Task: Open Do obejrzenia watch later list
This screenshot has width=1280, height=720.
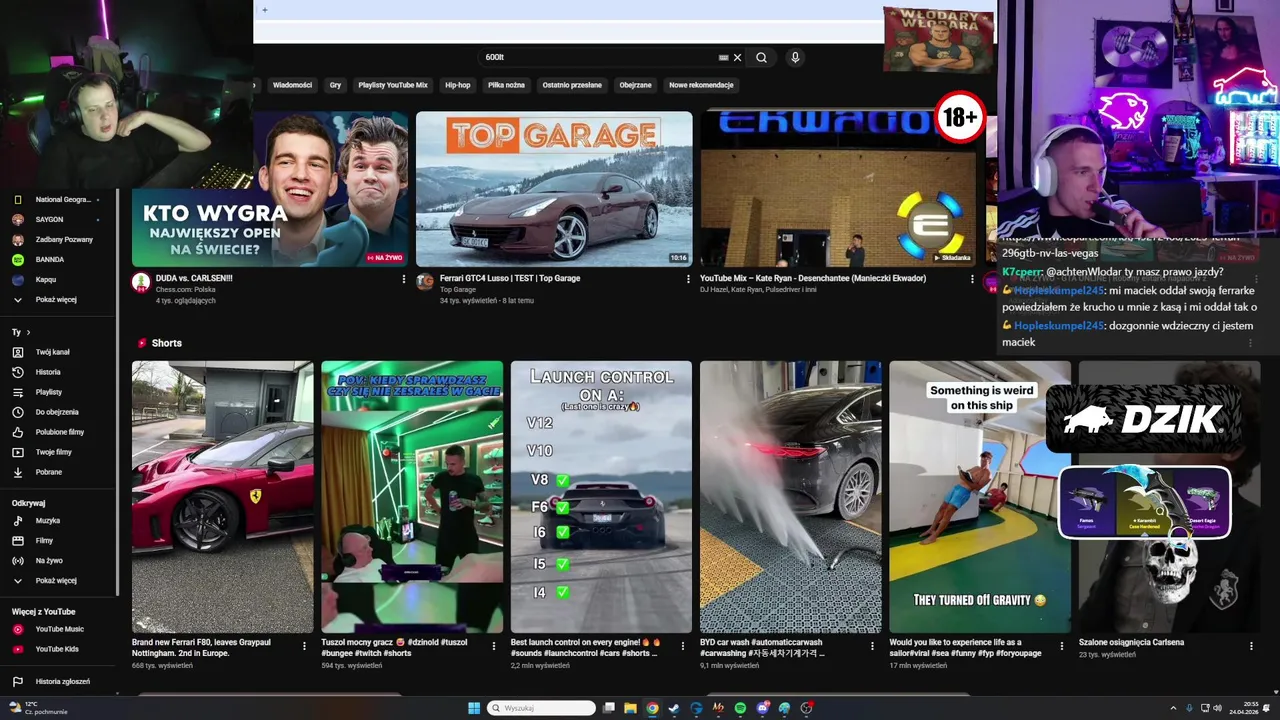Action: click(57, 412)
